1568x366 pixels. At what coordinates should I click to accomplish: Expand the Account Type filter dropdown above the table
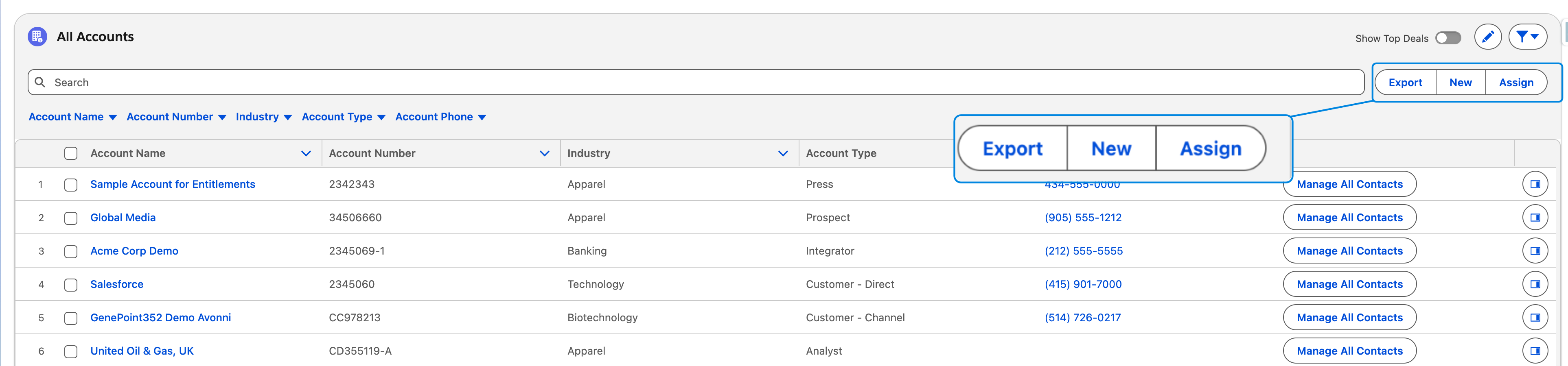343,117
